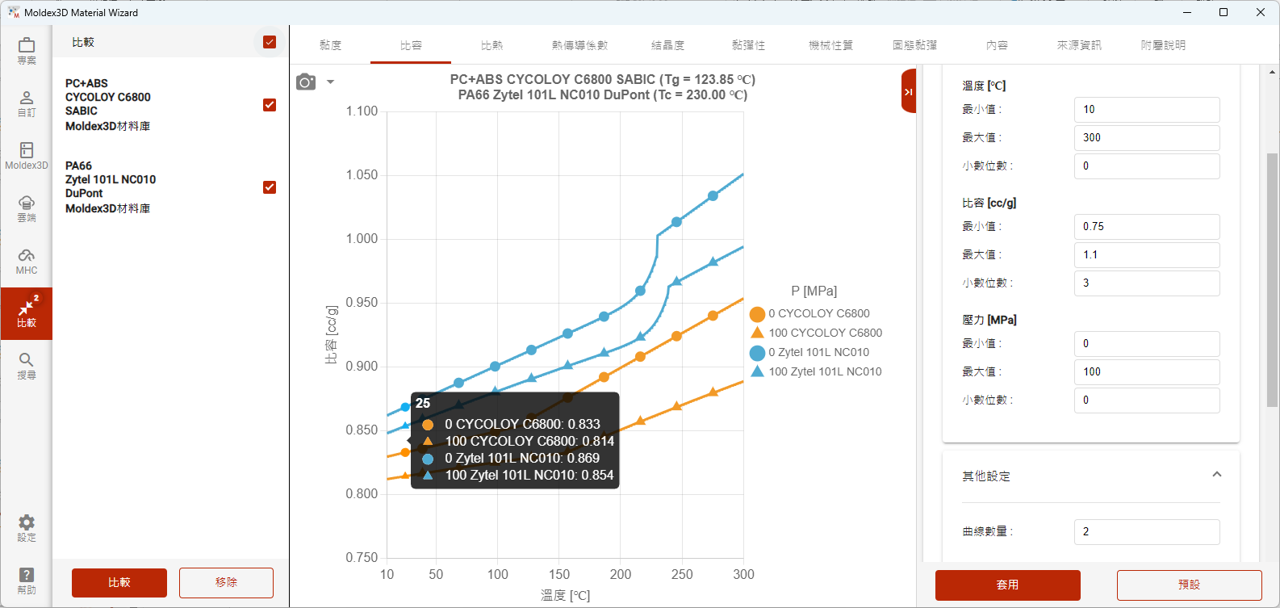Click the 比容 小數位數 field with 3
The height and width of the screenshot is (608, 1280).
tap(1147, 283)
